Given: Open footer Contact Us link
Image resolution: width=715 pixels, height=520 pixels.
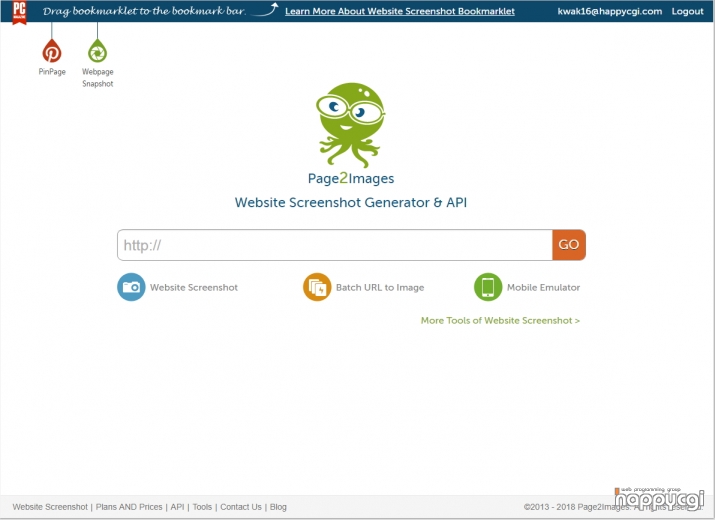Looking at the screenshot, I should (241, 507).
